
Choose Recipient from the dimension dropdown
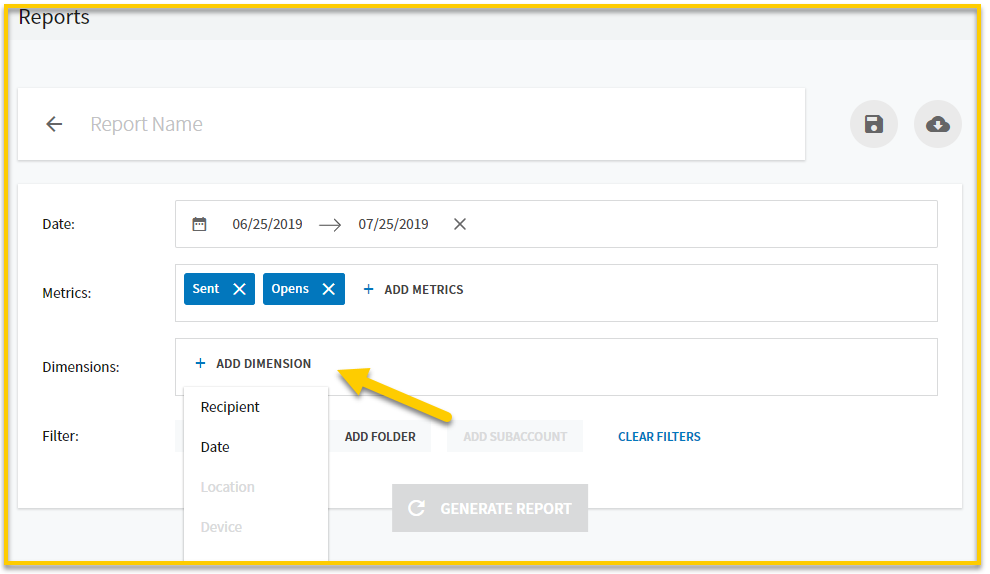pyautogui.click(x=230, y=407)
